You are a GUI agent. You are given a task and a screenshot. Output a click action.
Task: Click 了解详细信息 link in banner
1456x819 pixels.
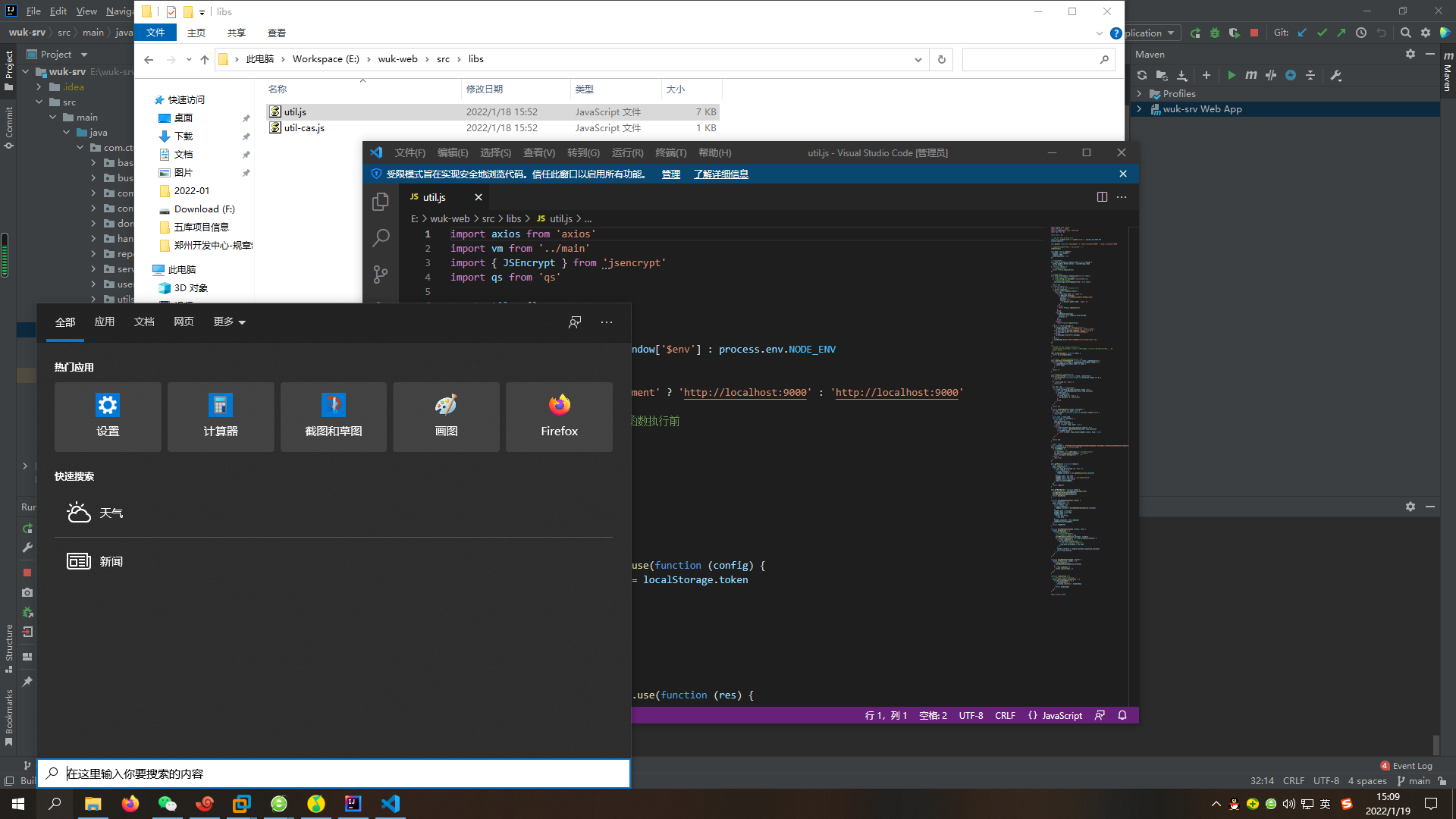(x=720, y=174)
